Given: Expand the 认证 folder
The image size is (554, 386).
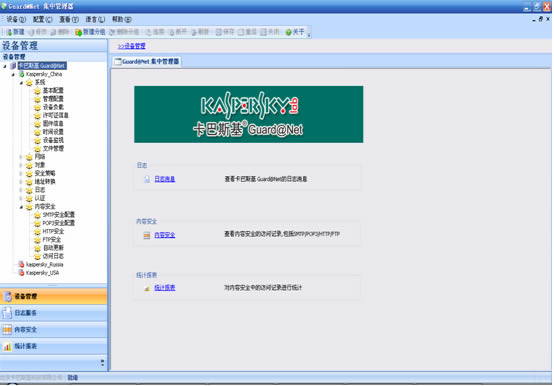Looking at the screenshot, I should tap(21, 198).
